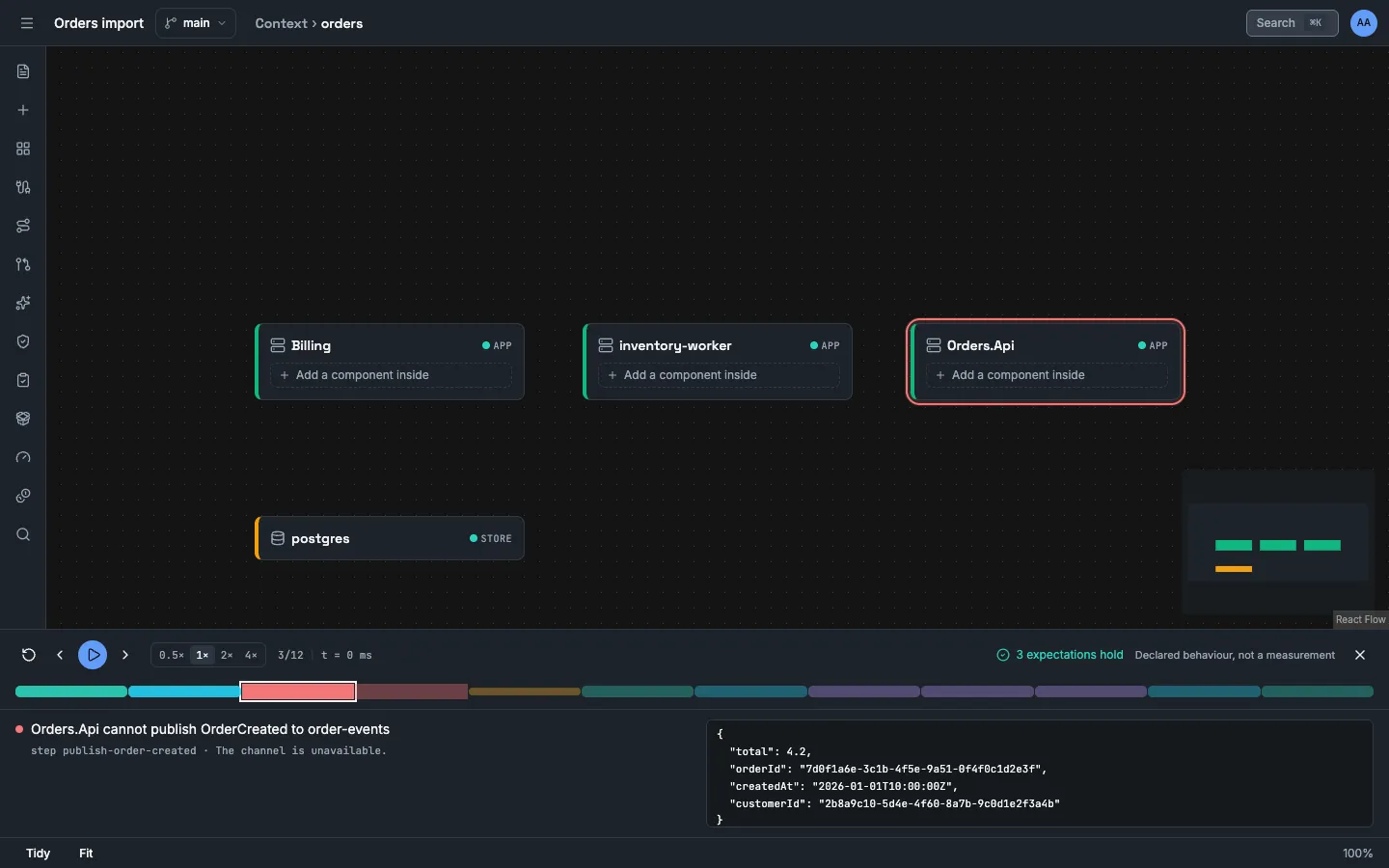Set playback speed to 4×
This screenshot has height=868, width=1389.
pos(251,655)
